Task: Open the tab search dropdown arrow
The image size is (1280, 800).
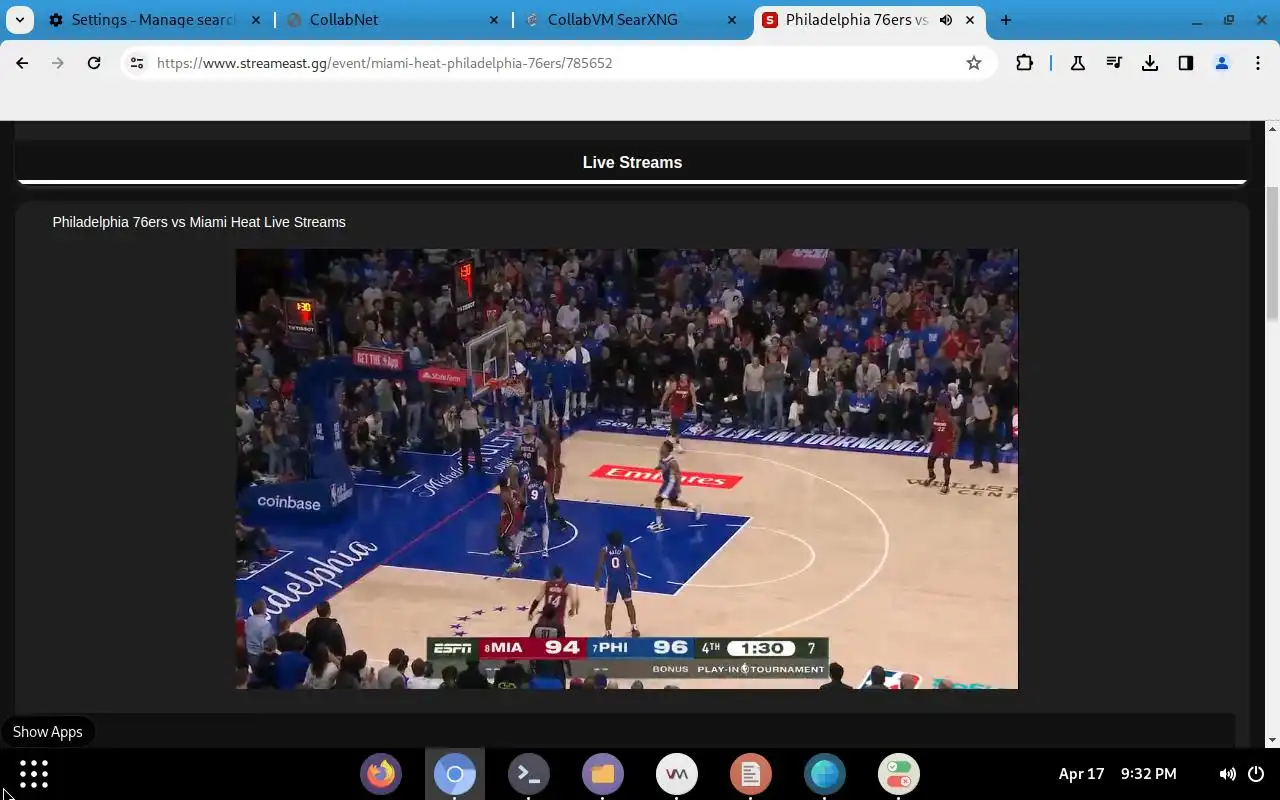Action: pos(20,20)
